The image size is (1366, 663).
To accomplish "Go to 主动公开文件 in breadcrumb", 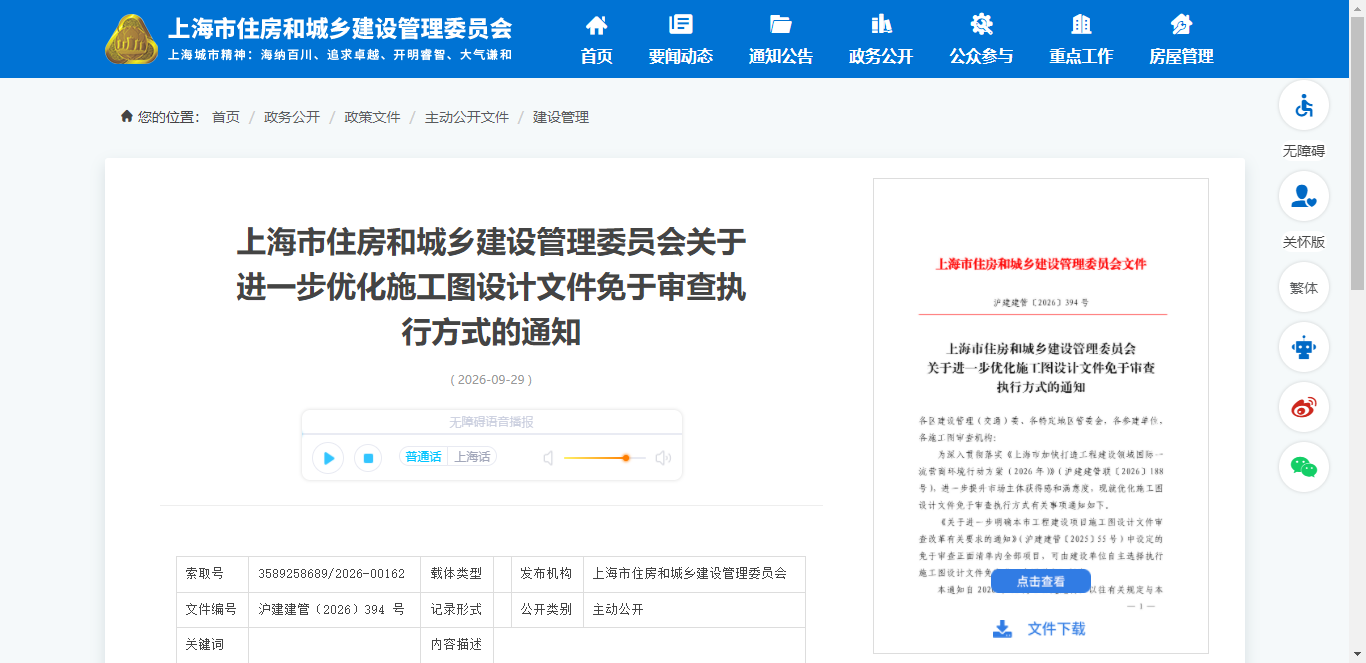I will pyautogui.click(x=467, y=117).
